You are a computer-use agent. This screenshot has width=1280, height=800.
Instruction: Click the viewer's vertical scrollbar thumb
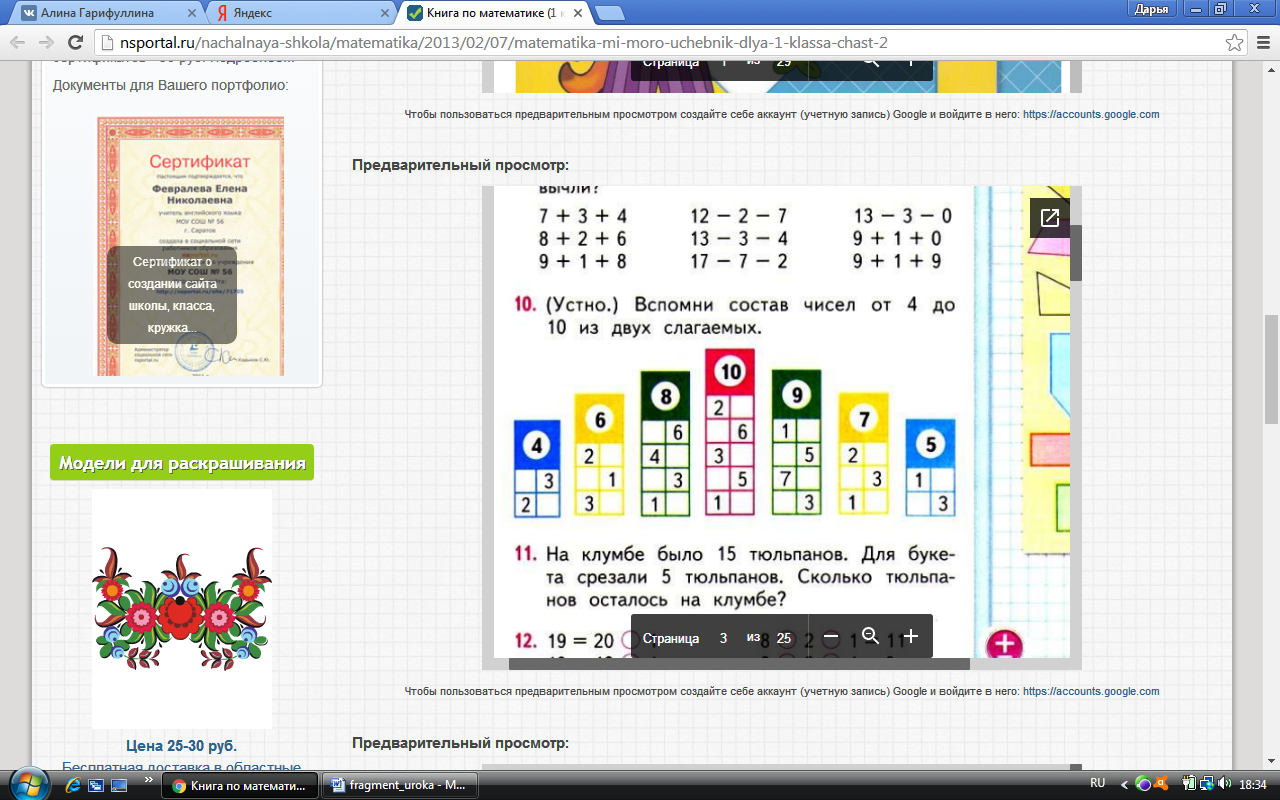pyautogui.click(x=1076, y=252)
